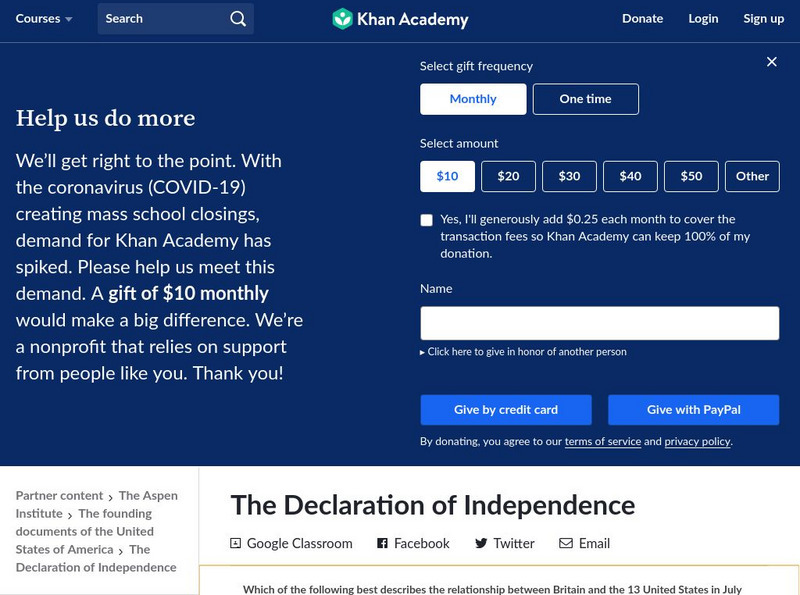Select the $30 donation amount

click(568, 175)
